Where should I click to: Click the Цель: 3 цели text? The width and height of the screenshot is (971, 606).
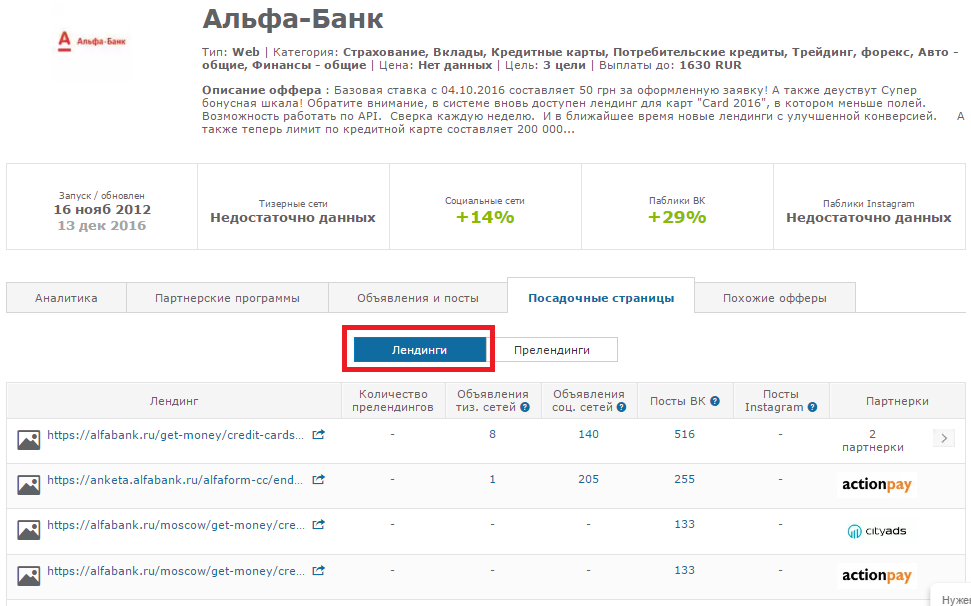[x=546, y=66]
